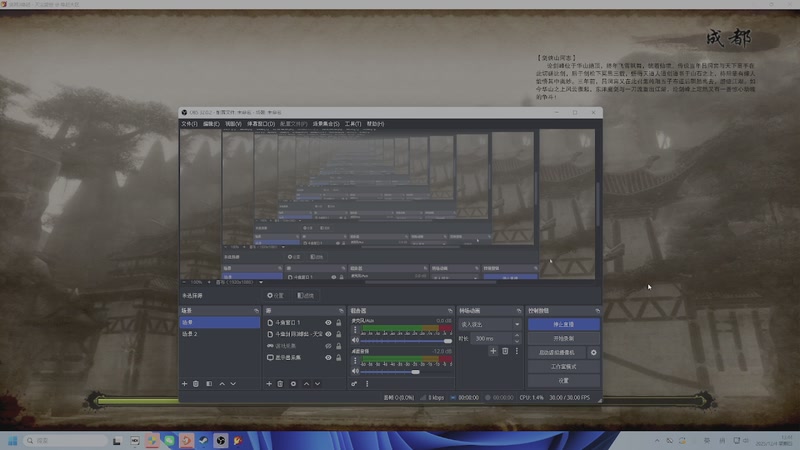Click source filters button above Sources panel
Image resolution: width=800 pixels, height=450 pixels.
tap(306, 295)
